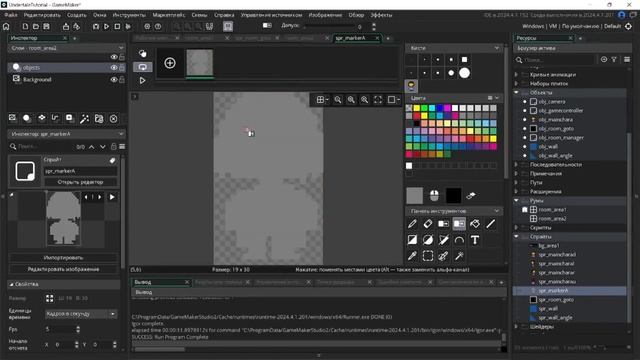Create new instance layer icon

(x=27, y=118)
